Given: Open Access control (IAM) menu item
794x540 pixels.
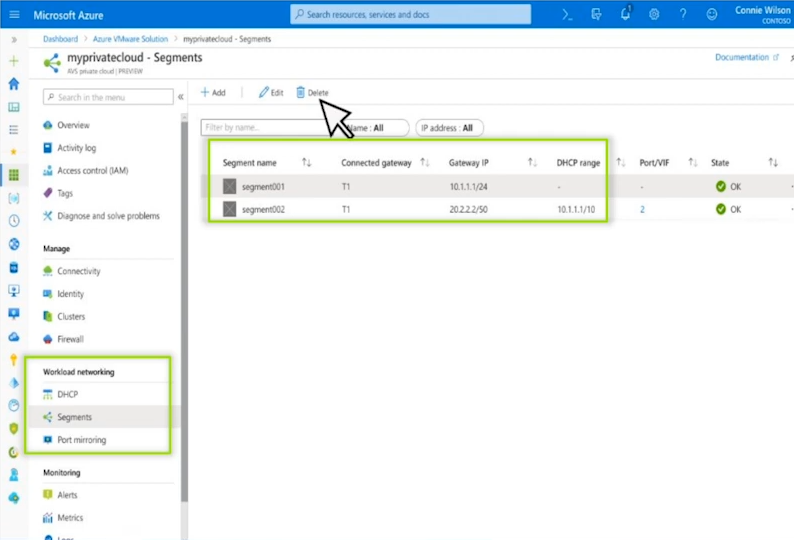Looking at the screenshot, I should pyautogui.click(x=86, y=171).
